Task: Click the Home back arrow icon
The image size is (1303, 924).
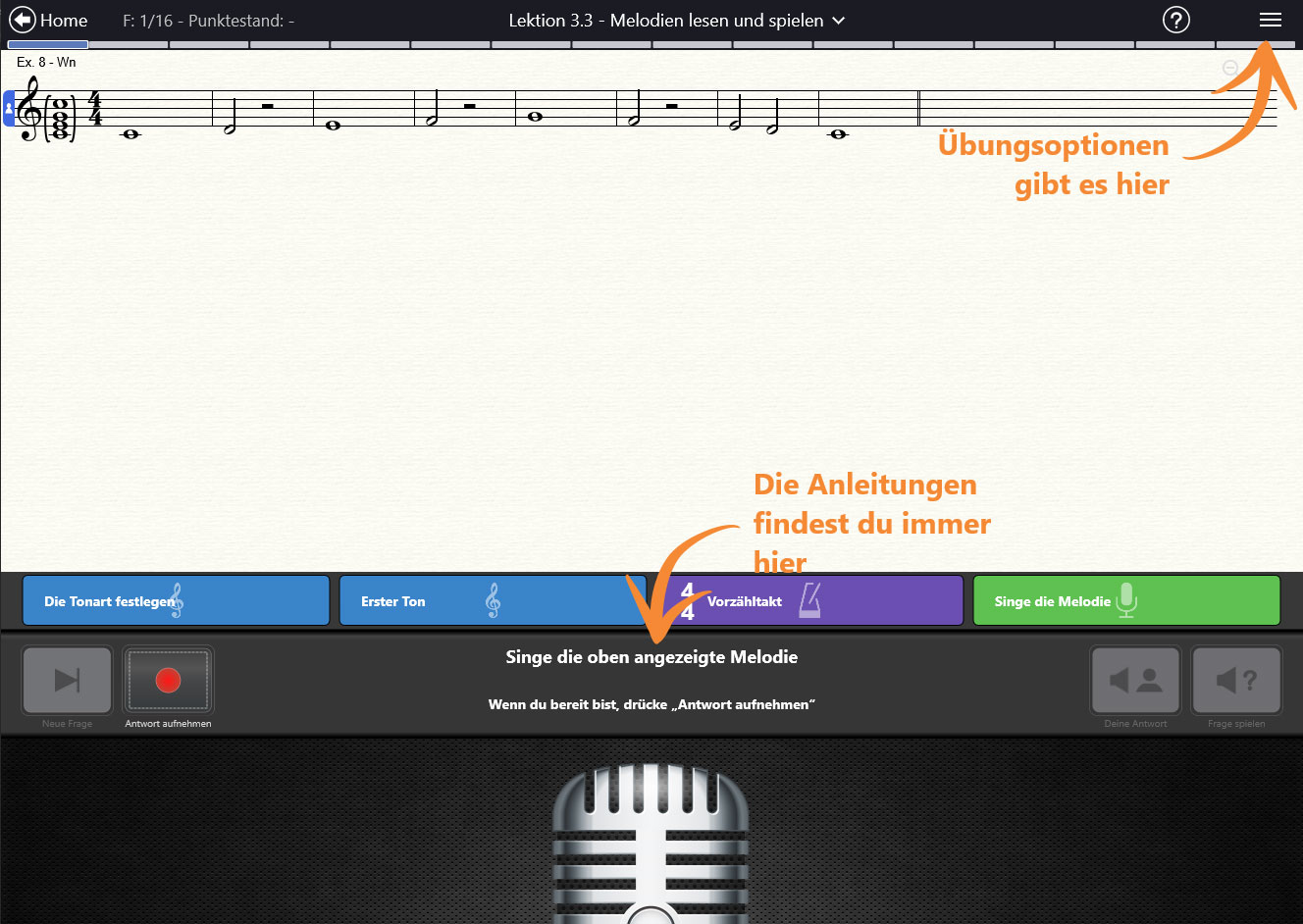Action: (23, 20)
